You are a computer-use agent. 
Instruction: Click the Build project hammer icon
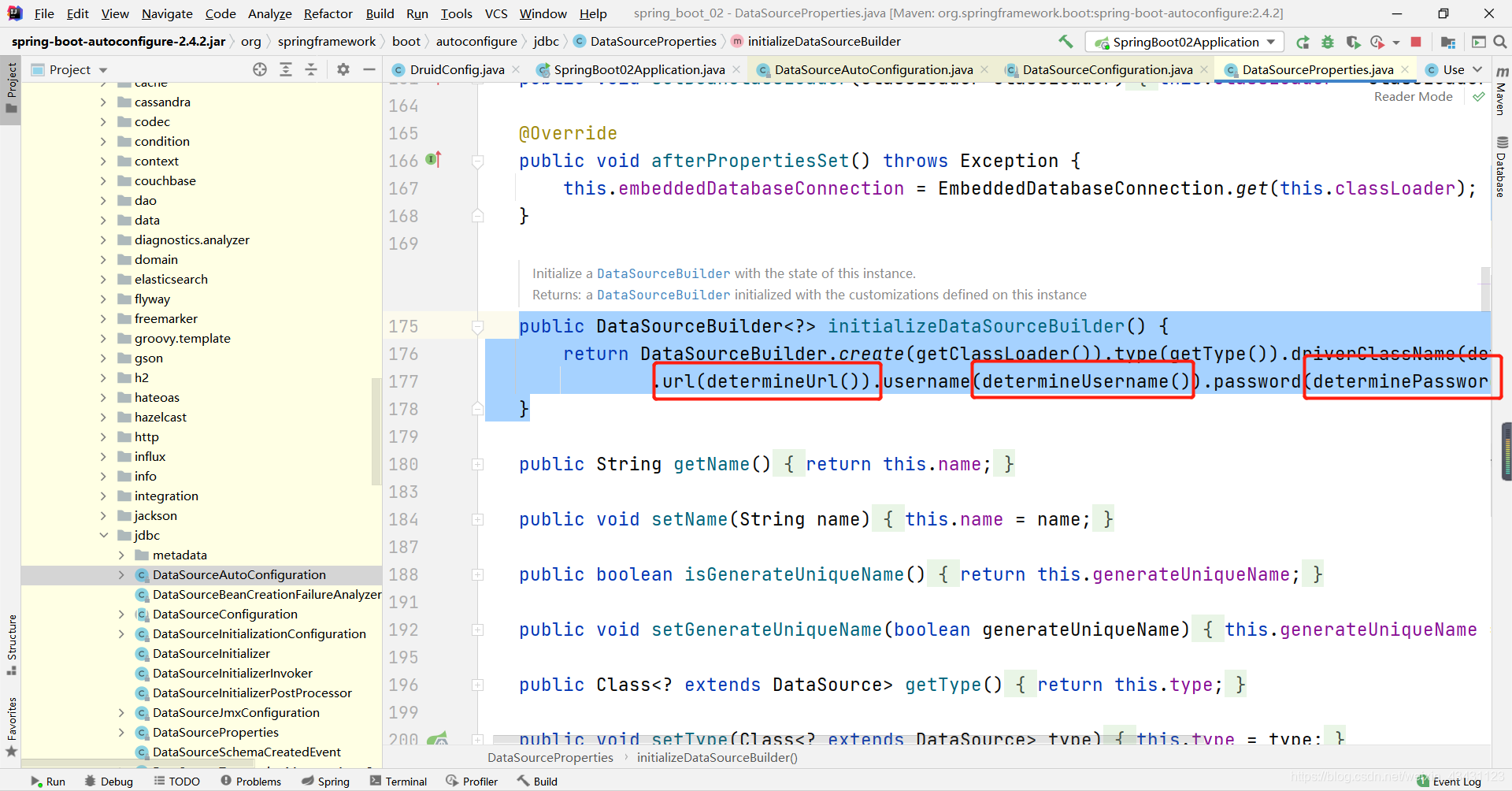[x=1065, y=42]
